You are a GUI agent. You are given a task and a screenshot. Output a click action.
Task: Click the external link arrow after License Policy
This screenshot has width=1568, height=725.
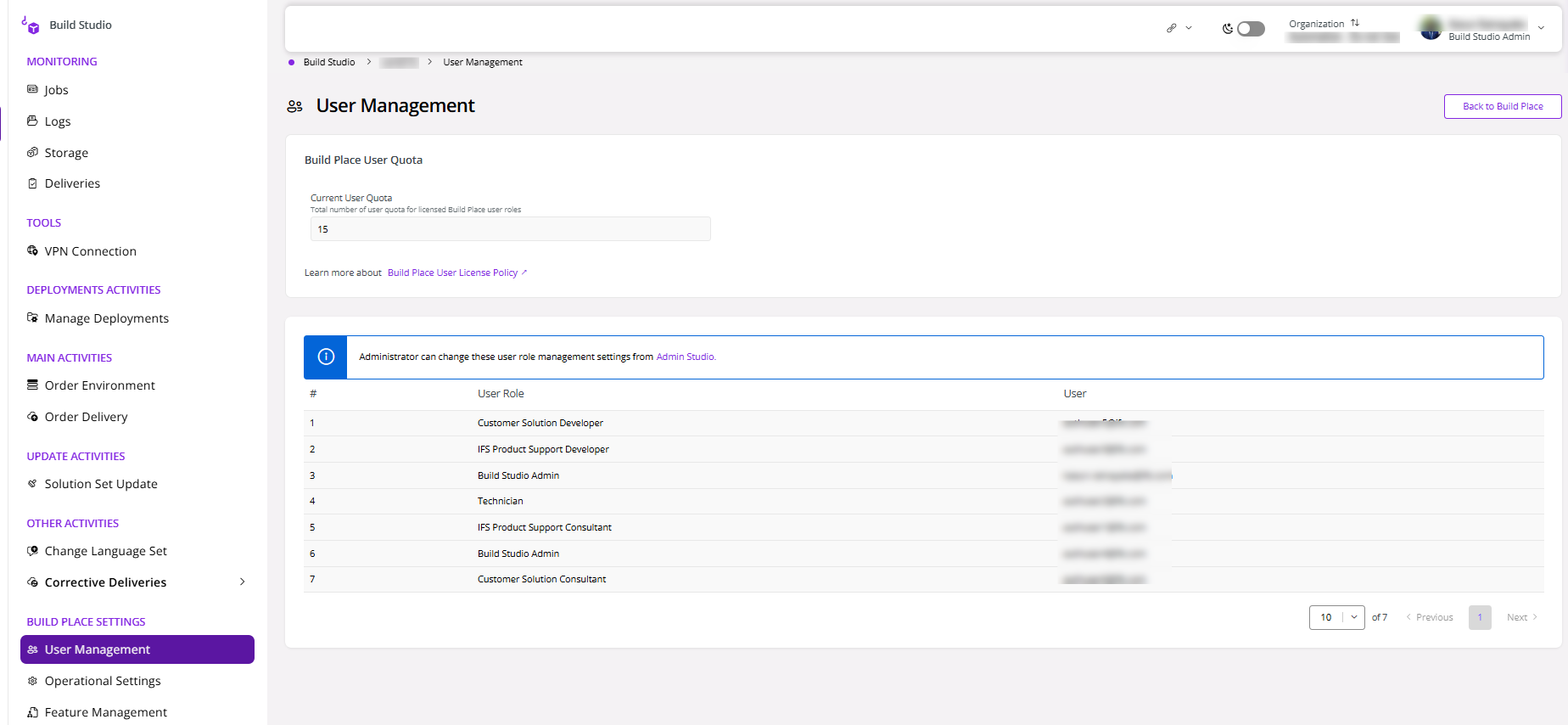[x=524, y=272]
